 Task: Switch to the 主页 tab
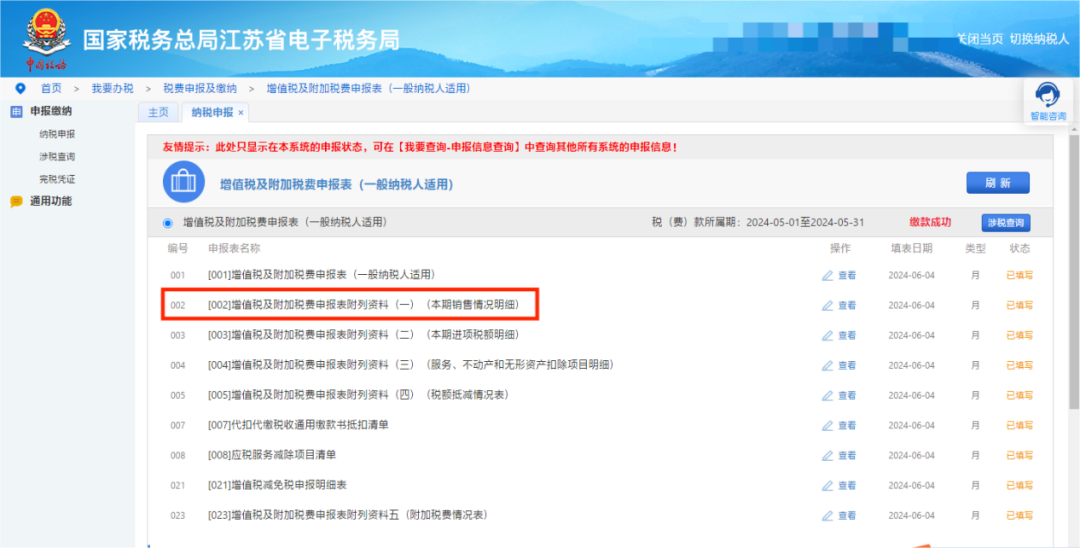point(158,112)
